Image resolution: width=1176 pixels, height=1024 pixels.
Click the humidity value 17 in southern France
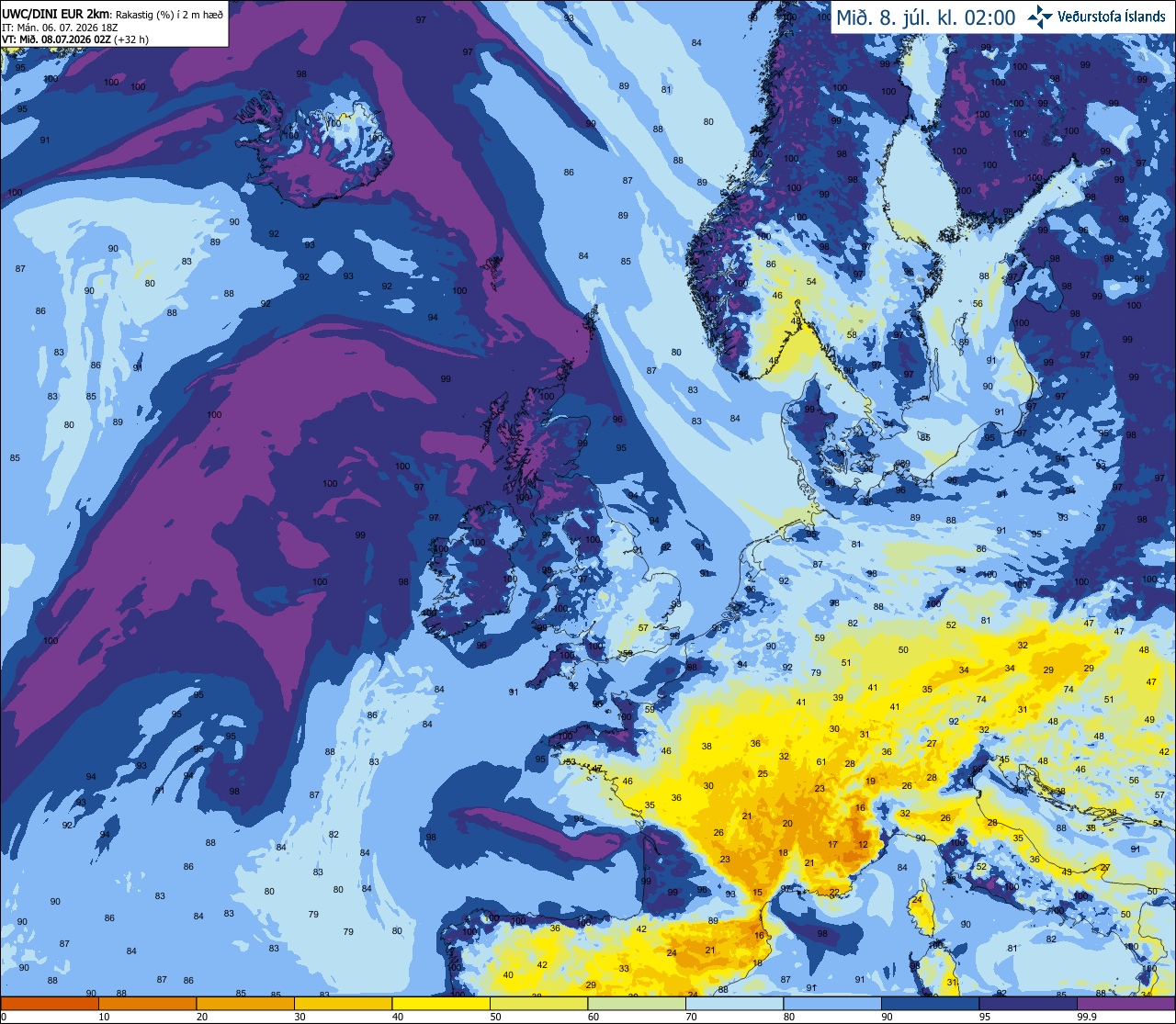[832, 845]
